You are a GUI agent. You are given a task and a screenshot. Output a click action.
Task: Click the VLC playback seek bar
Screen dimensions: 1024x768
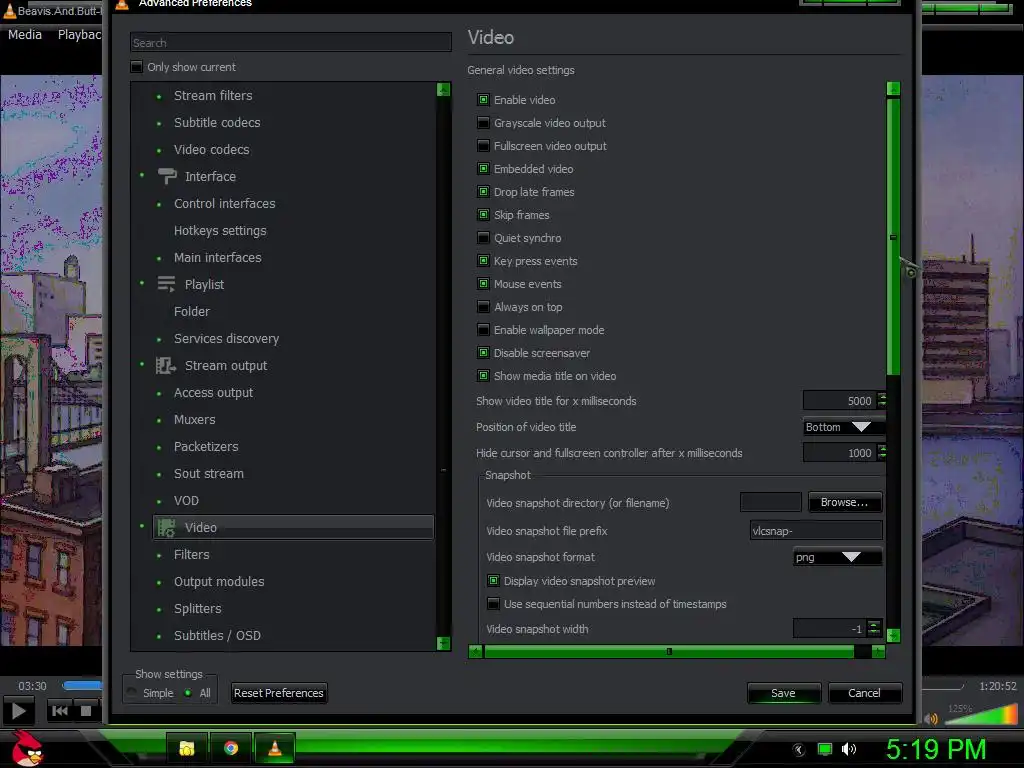pos(82,686)
